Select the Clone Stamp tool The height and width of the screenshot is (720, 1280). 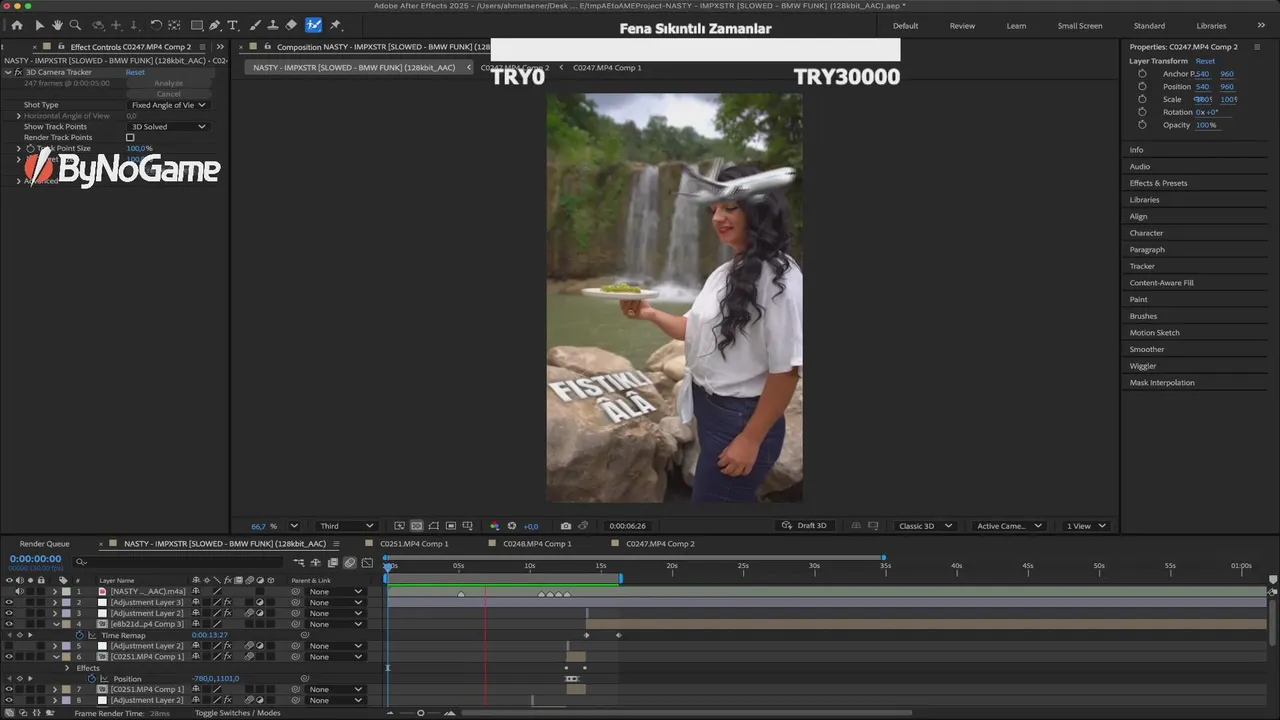pyautogui.click(x=273, y=25)
